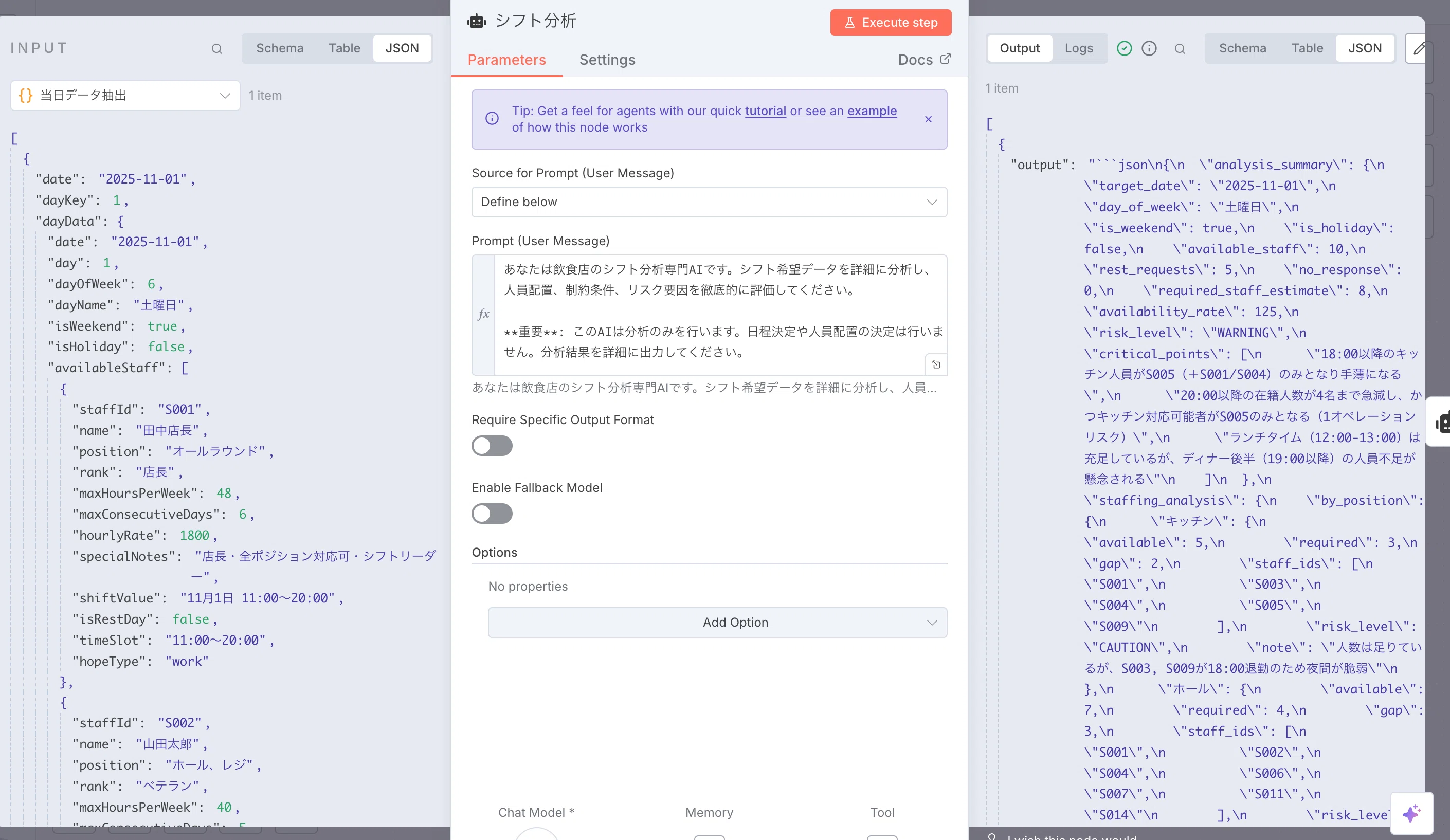Select Table view in output panel

click(x=1307, y=48)
